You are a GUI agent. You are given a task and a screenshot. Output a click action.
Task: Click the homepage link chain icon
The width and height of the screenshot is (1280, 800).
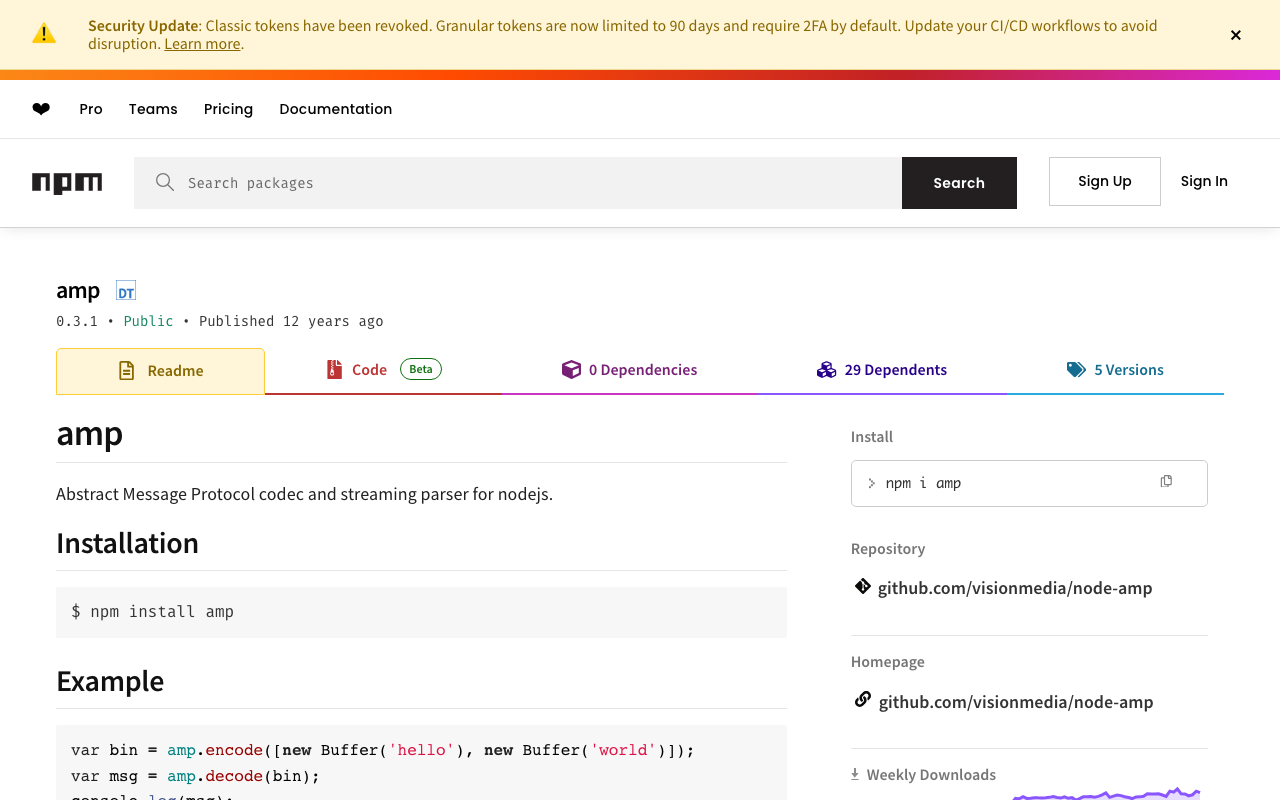pyautogui.click(x=862, y=700)
